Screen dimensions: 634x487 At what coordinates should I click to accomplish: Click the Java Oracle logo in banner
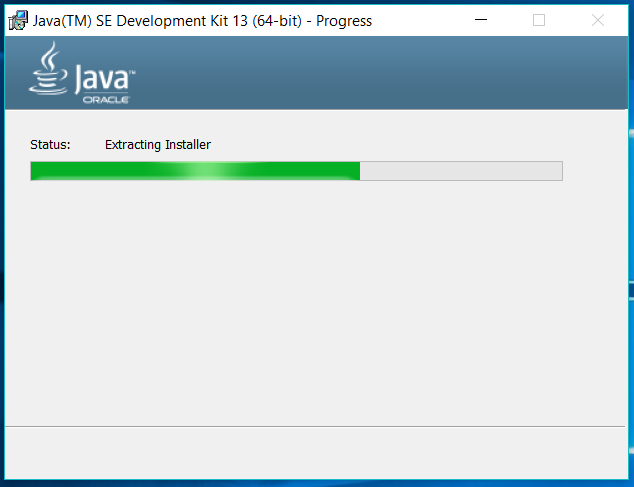click(82, 73)
